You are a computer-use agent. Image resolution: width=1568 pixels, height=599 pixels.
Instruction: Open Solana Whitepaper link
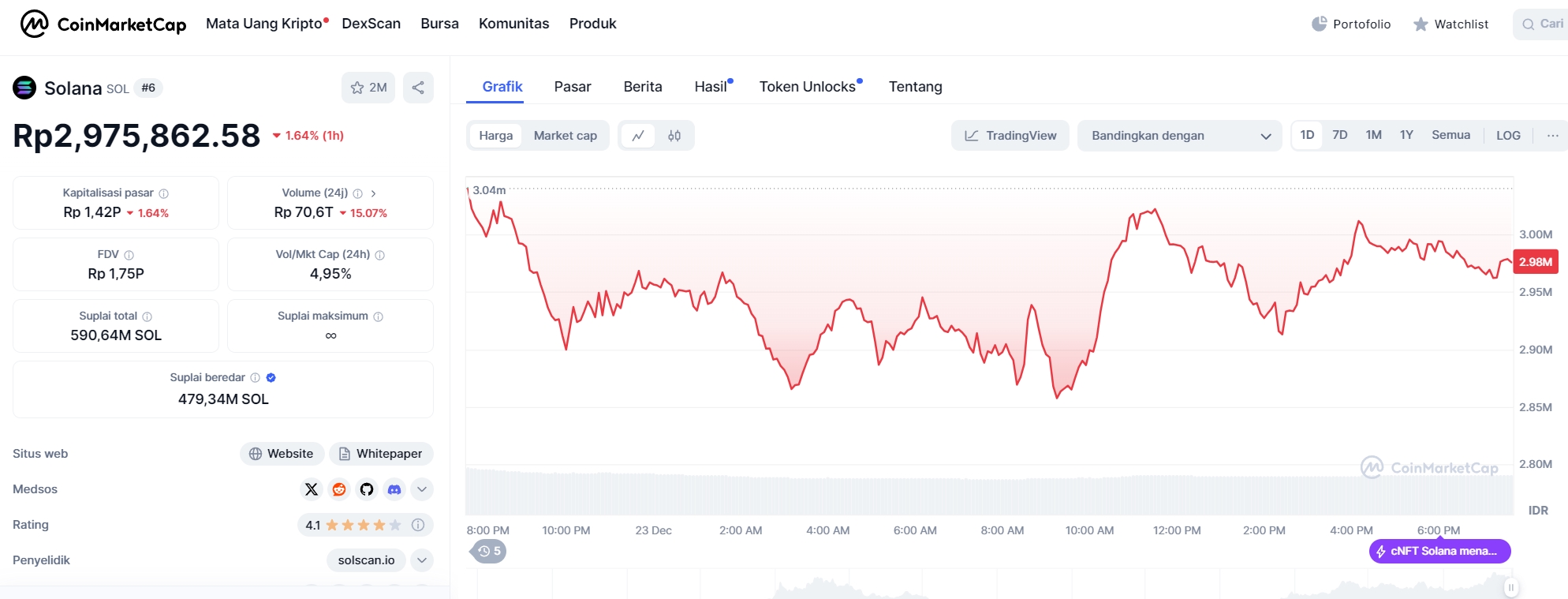(x=381, y=454)
